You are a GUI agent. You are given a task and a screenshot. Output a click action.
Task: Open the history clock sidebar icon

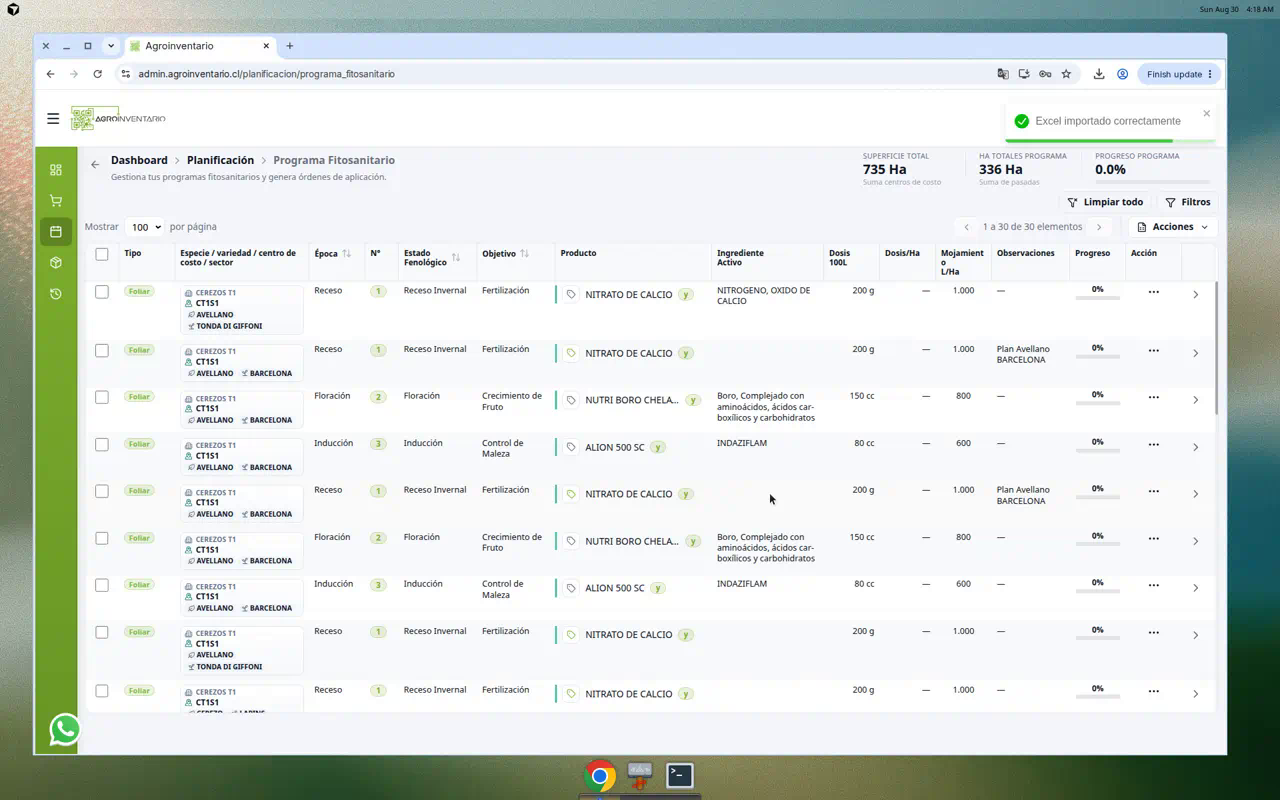click(x=56, y=294)
